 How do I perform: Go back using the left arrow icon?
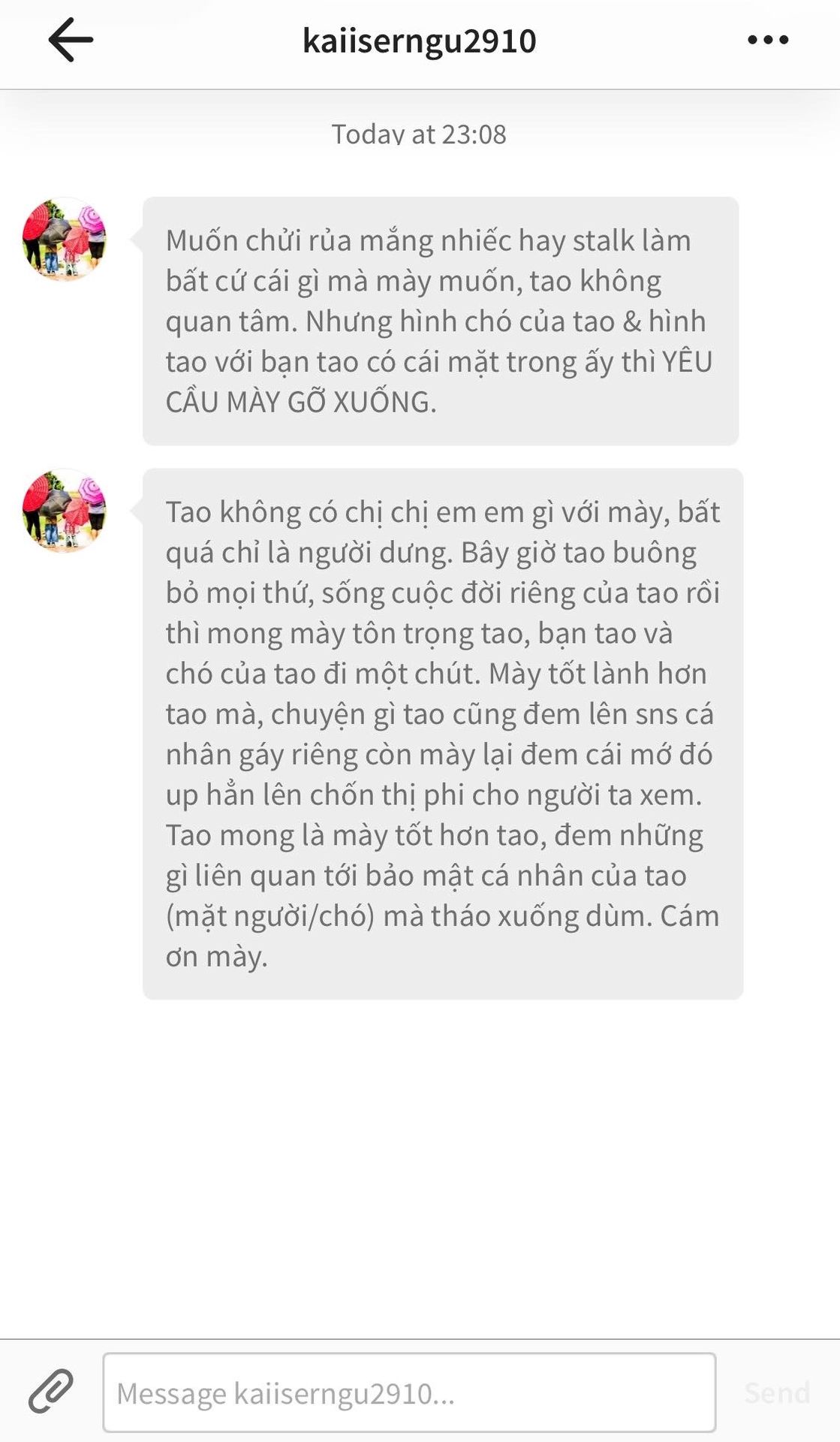(x=71, y=40)
